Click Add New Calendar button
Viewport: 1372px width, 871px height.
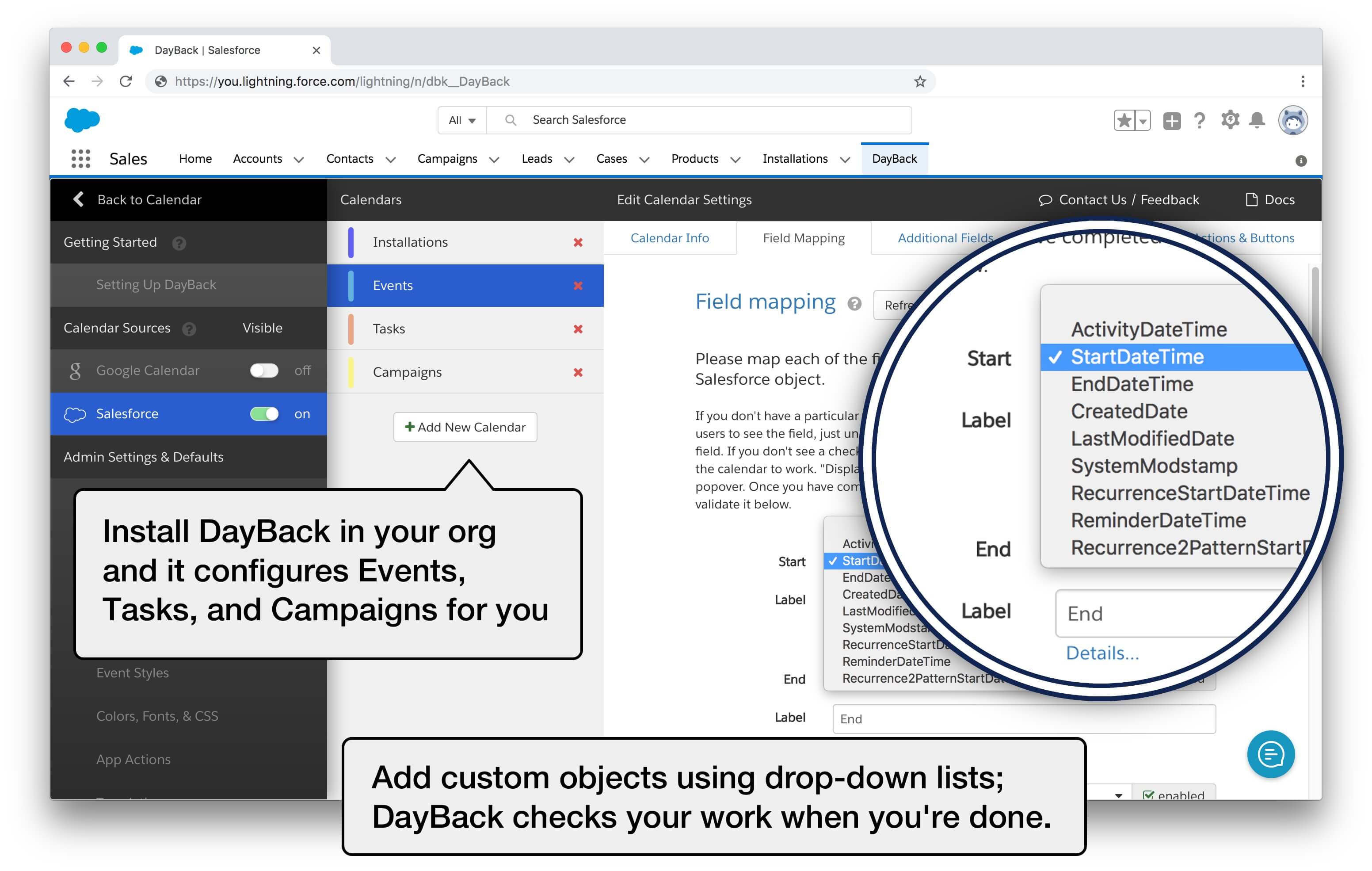tap(465, 427)
